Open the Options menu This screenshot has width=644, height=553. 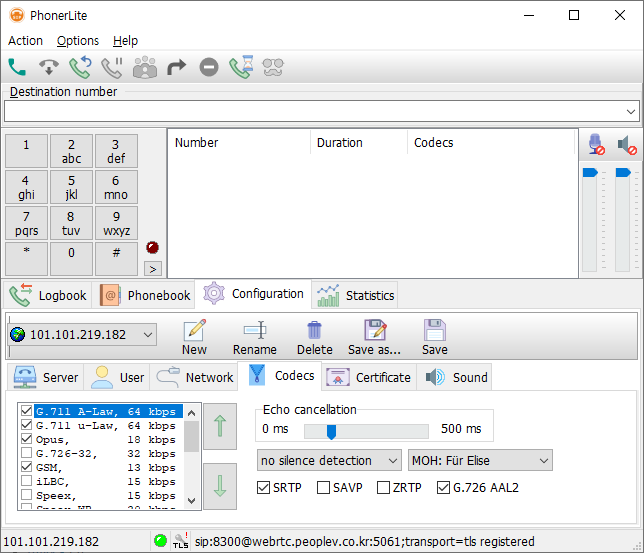tap(78, 41)
